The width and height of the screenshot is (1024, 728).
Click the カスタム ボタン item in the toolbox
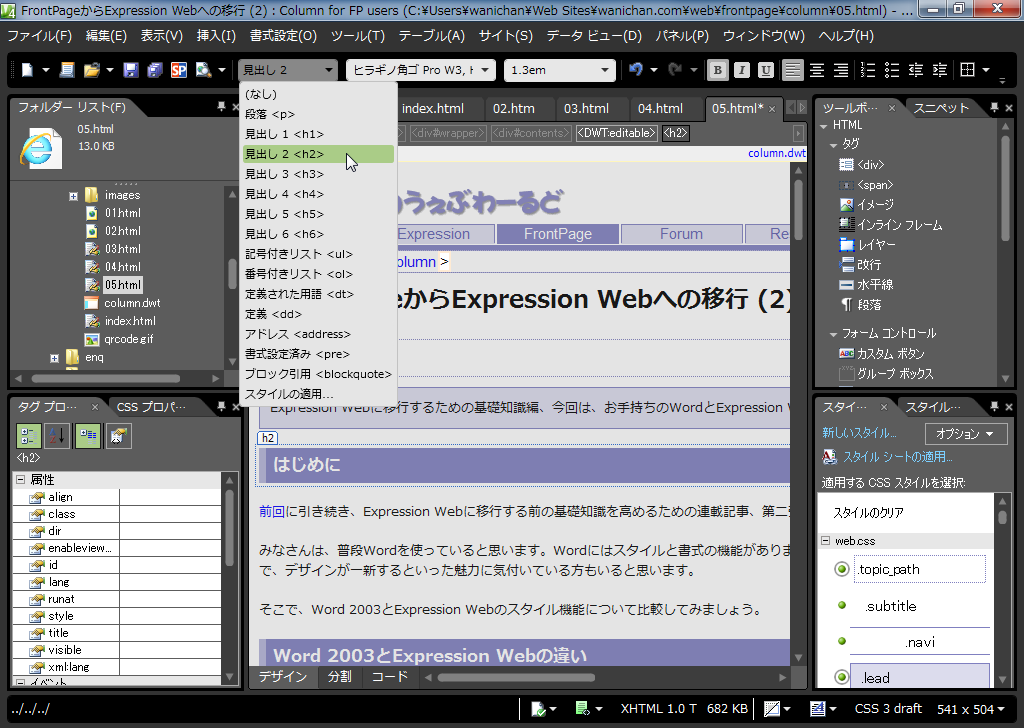pyautogui.click(x=882, y=354)
